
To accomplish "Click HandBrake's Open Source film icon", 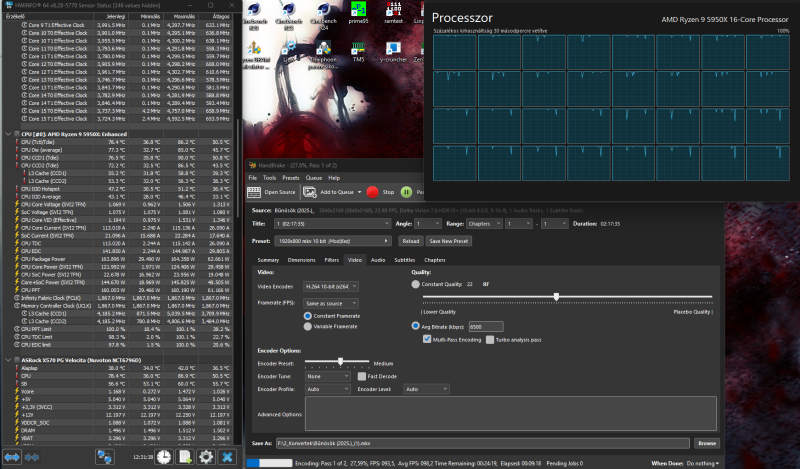I will 254,192.
